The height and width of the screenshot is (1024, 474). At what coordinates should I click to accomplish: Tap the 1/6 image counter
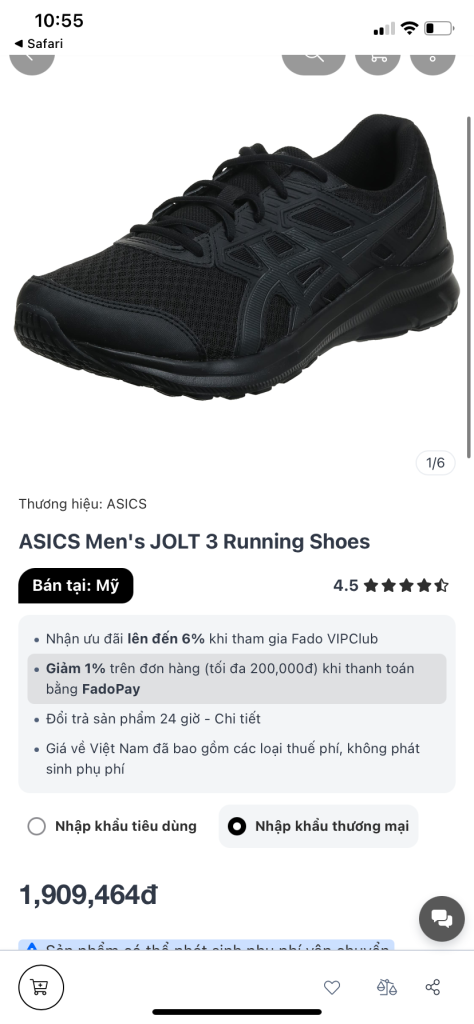coord(435,463)
